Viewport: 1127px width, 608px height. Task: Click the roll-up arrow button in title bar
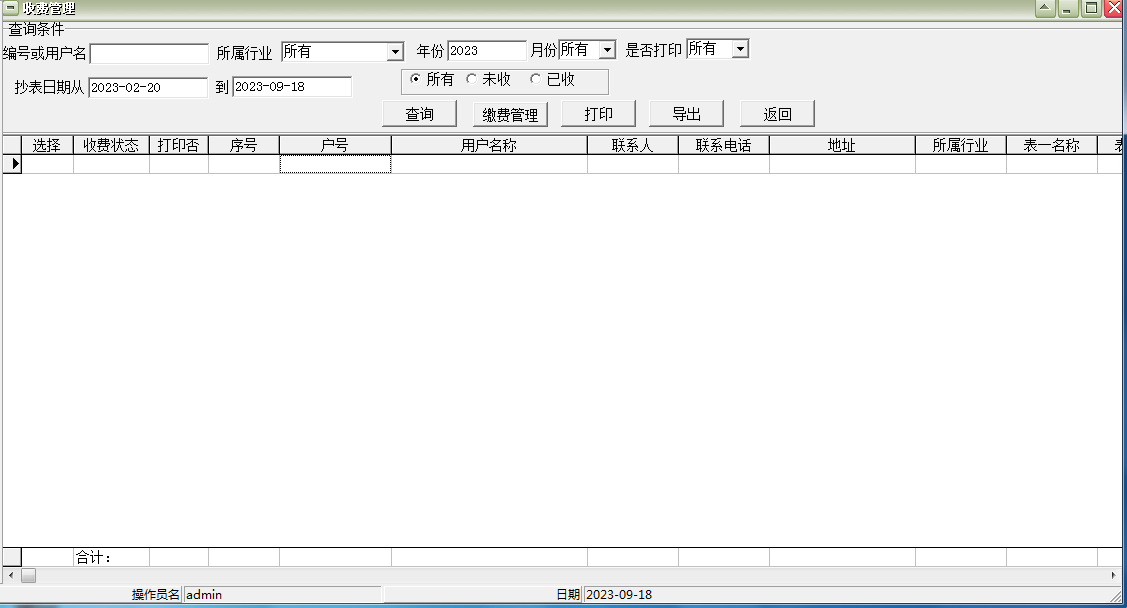click(1045, 9)
